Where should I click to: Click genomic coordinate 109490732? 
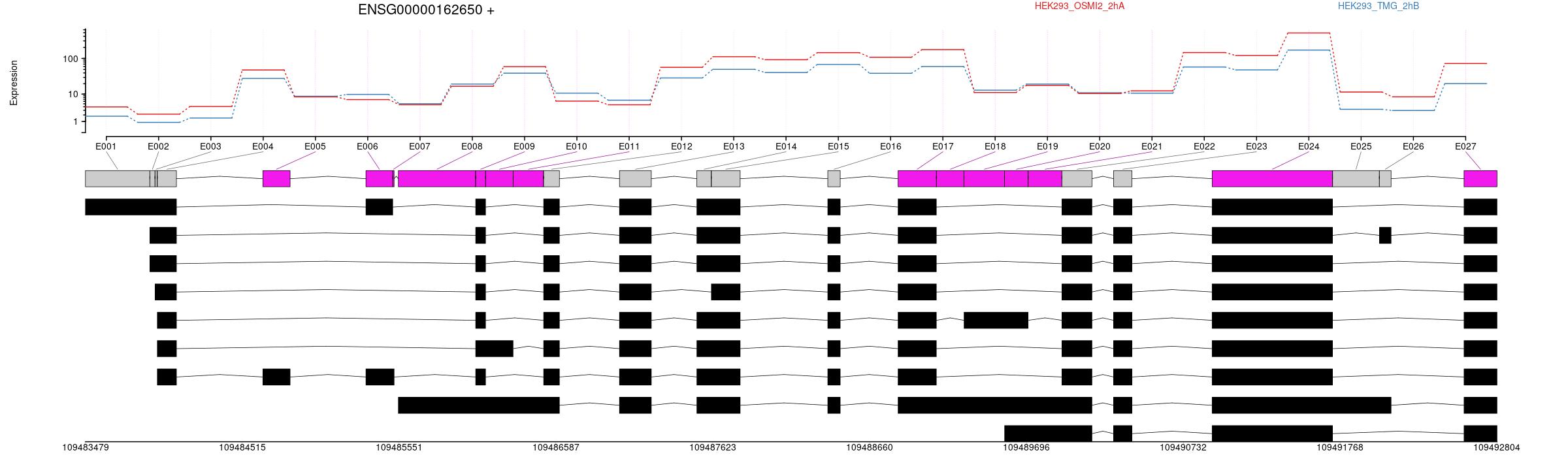[x=1183, y=447]
